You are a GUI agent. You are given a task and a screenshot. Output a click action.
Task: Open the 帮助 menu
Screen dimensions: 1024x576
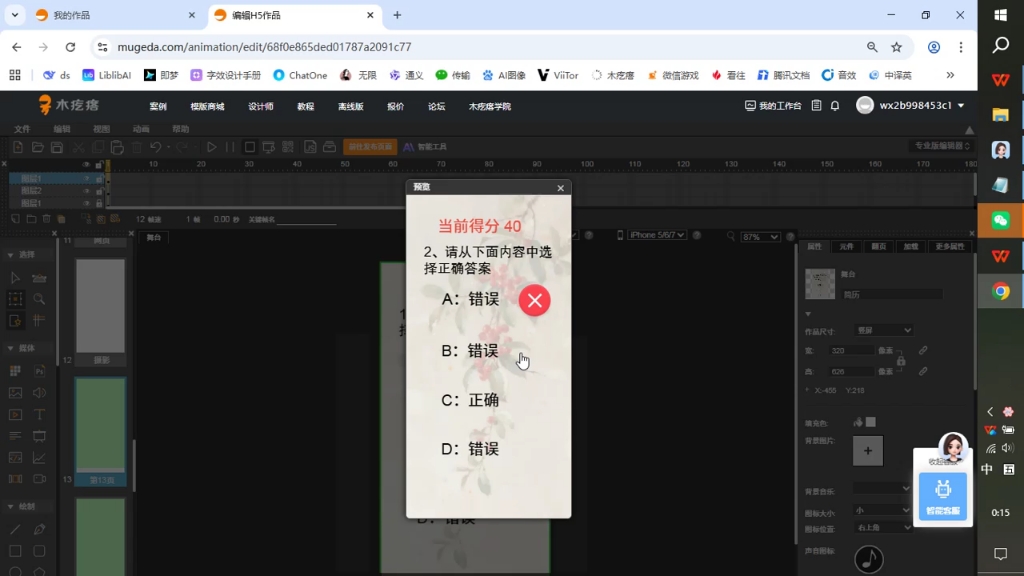(180, 129)
